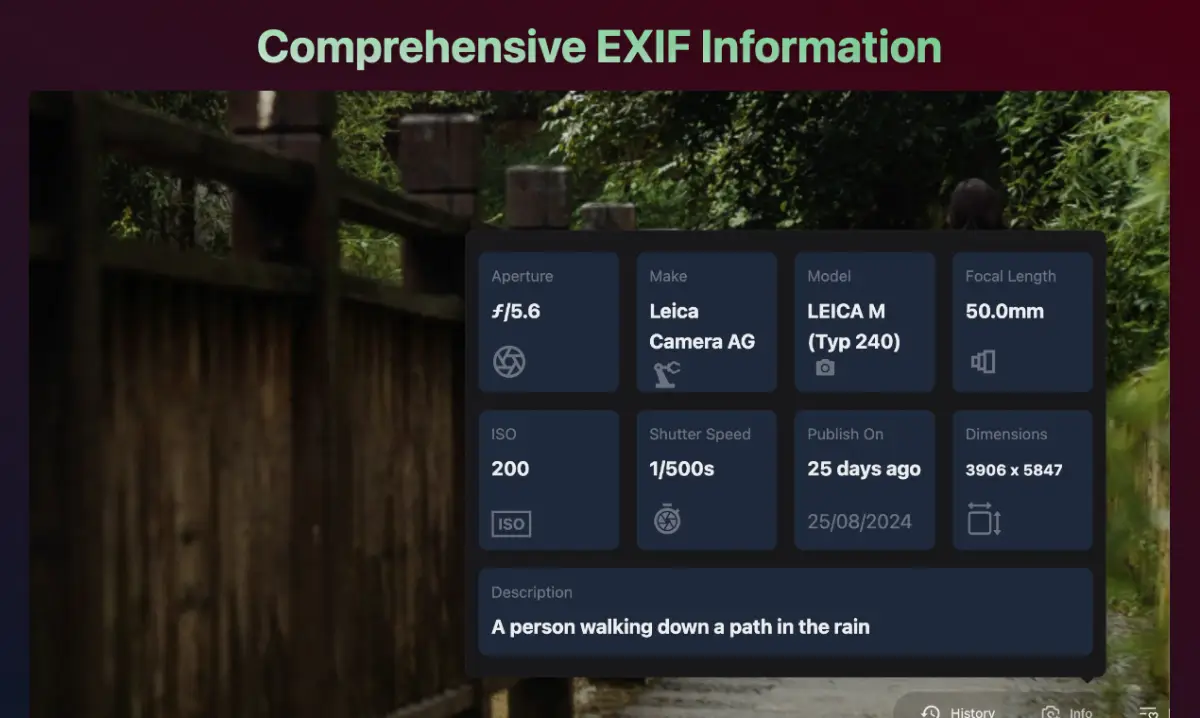
Task: Click the dimensions resize icon
Action: 984,519
